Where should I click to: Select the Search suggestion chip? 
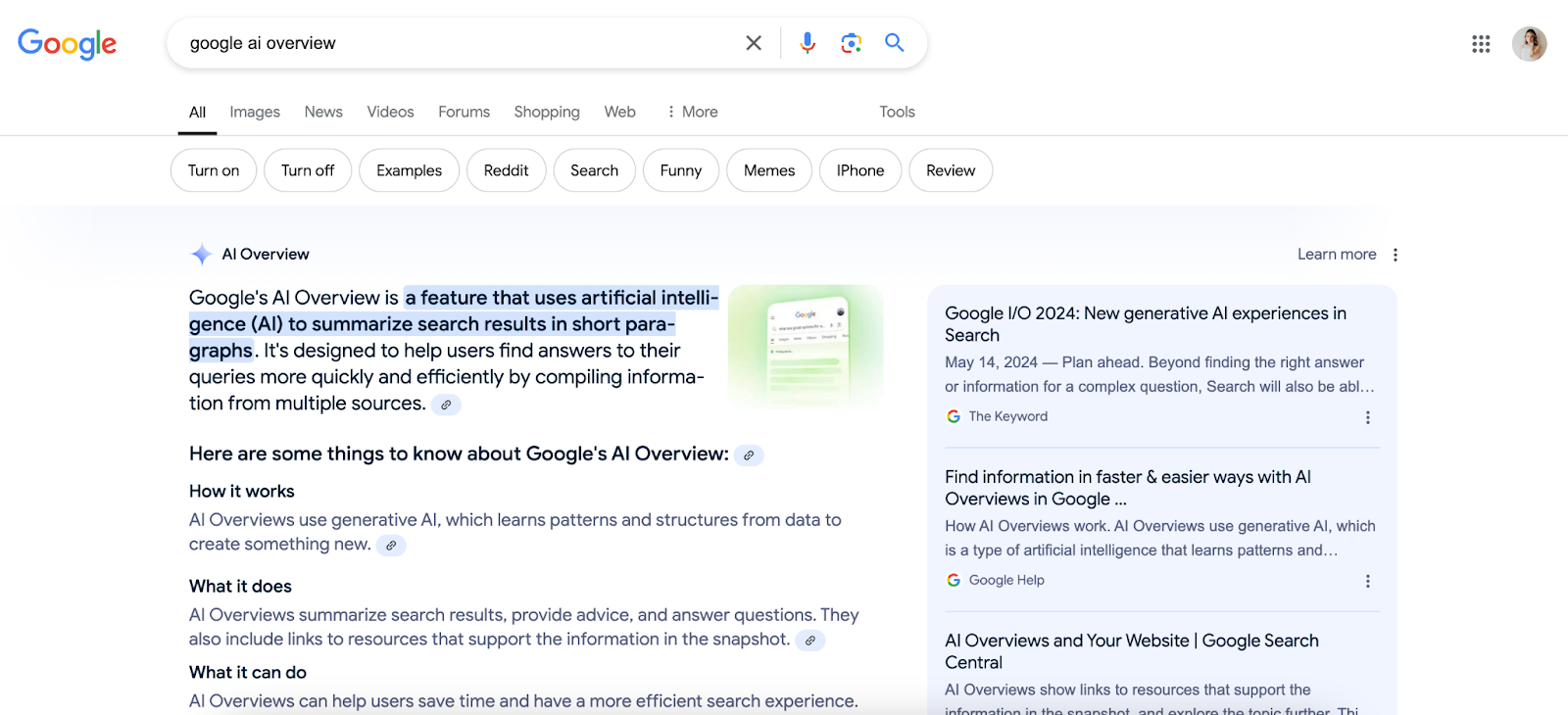(595, 170)
